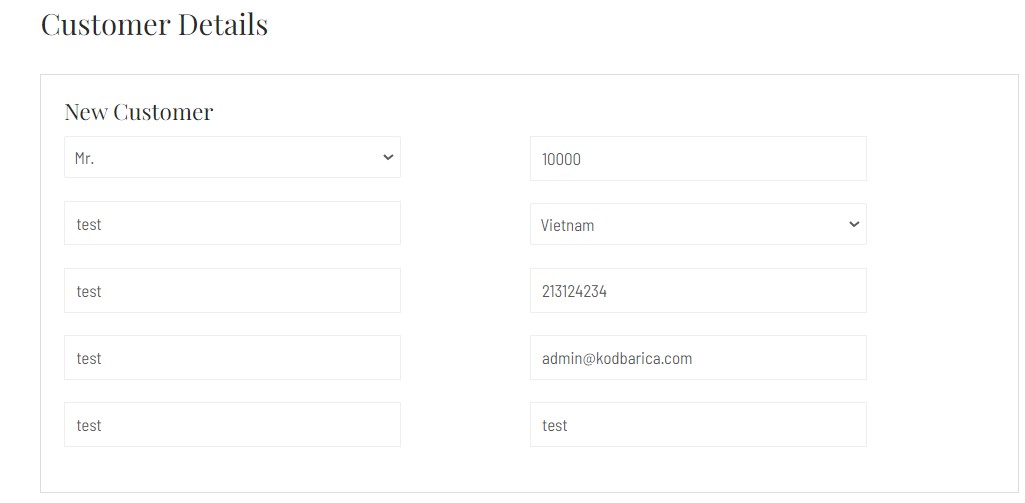
Task: Click the 'Customer Details' page heading
Action: [x=154, y=25]
